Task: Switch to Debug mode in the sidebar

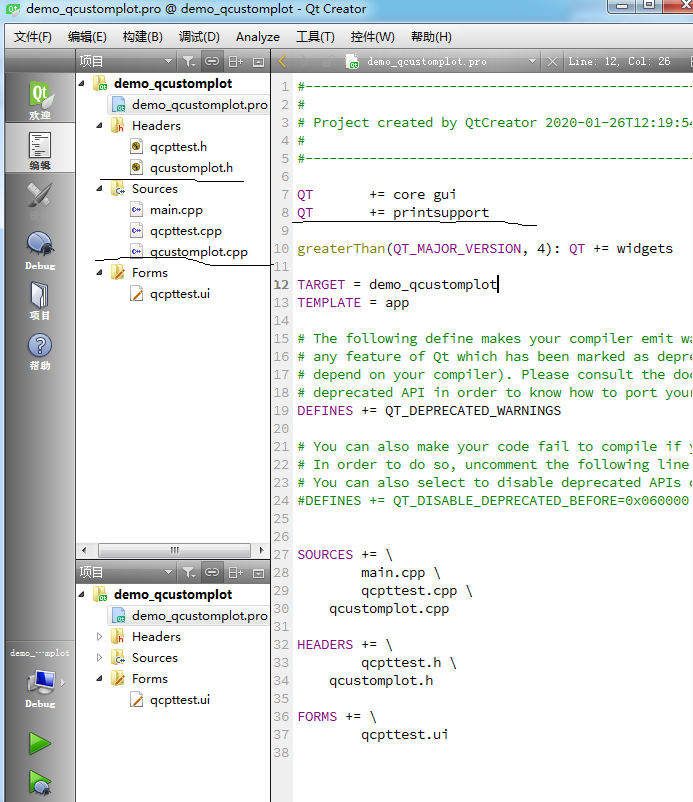Action: 40,250
